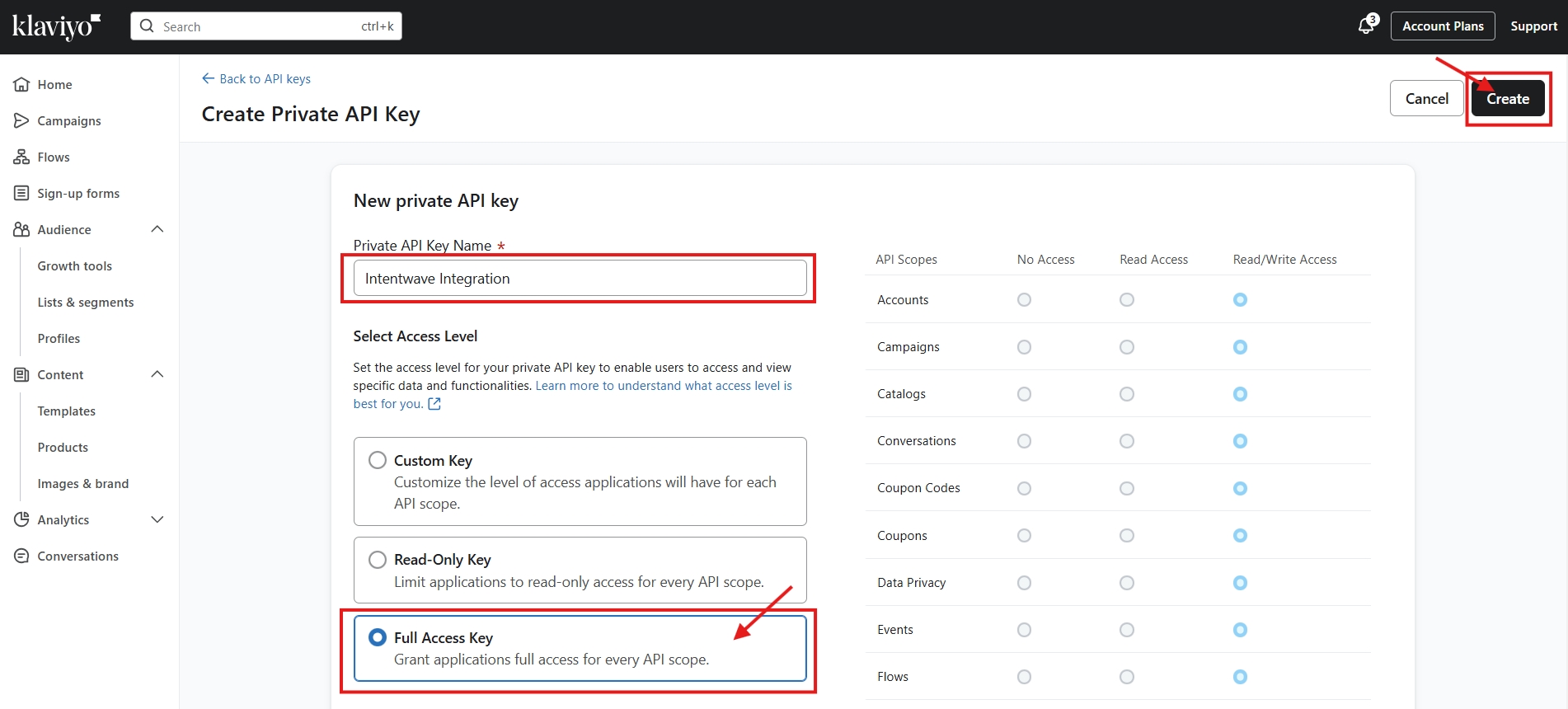Set Accounts scope to No Access
This screenshot has height=709, width=1568.
click(1024, 299)
